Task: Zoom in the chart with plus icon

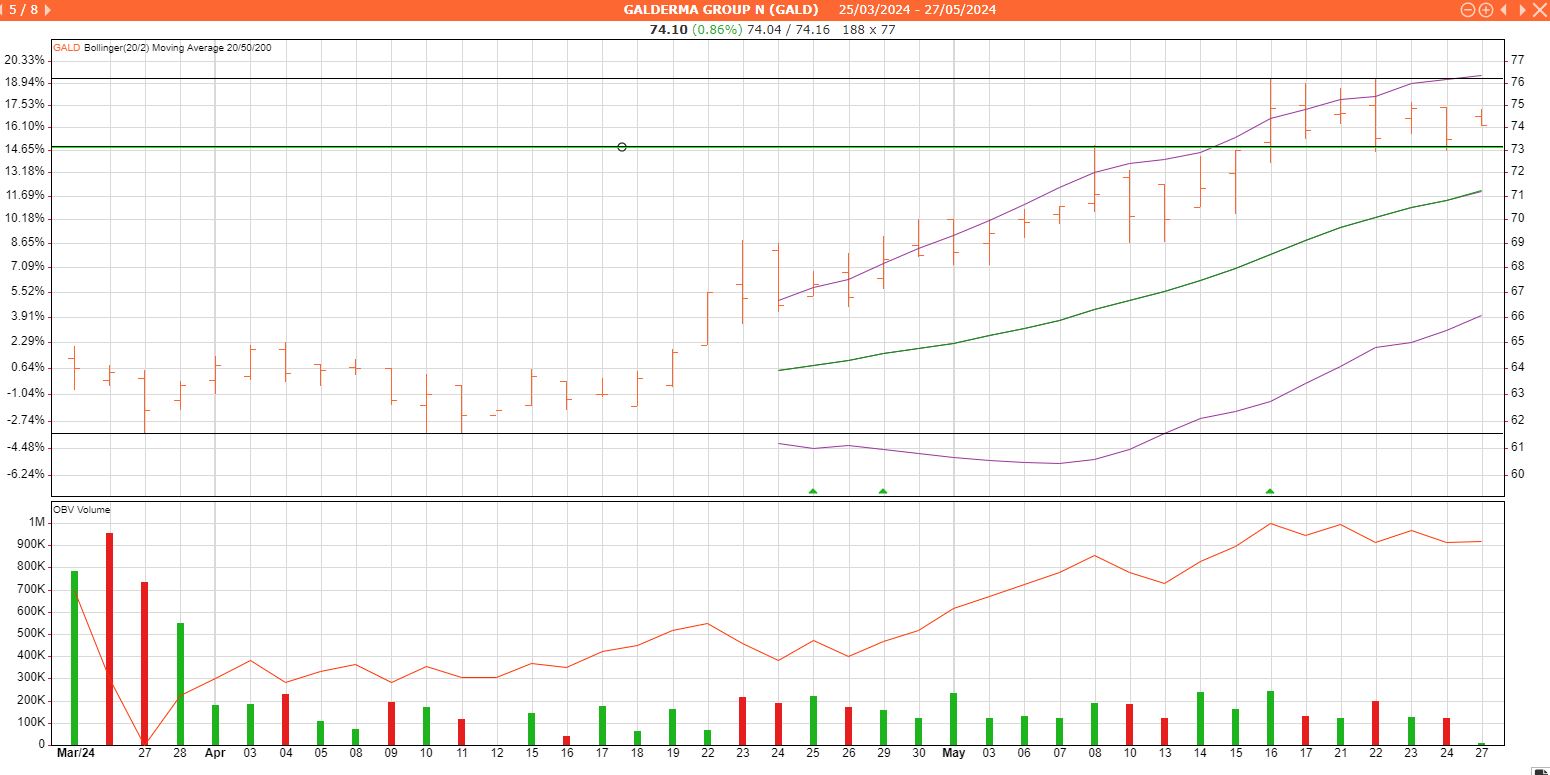Action: [1486, 10]
